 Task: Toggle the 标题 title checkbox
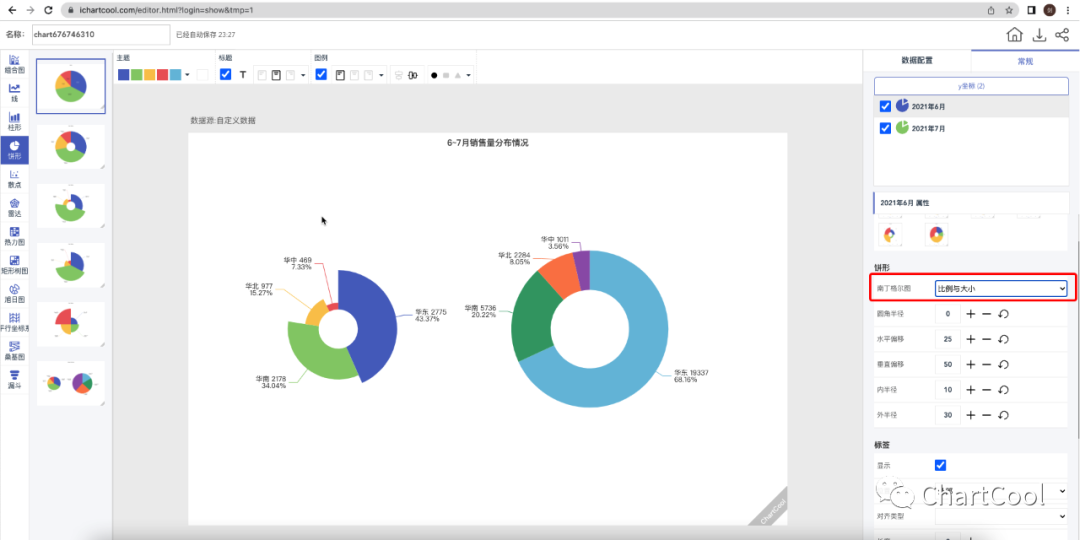[225, 74]
